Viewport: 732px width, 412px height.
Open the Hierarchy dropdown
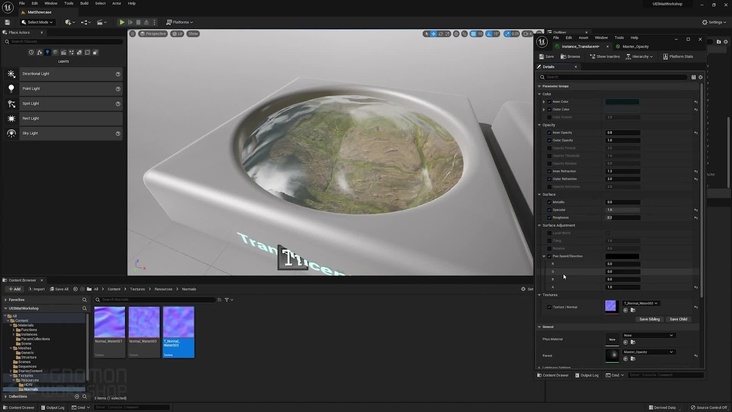coord(642,56)
